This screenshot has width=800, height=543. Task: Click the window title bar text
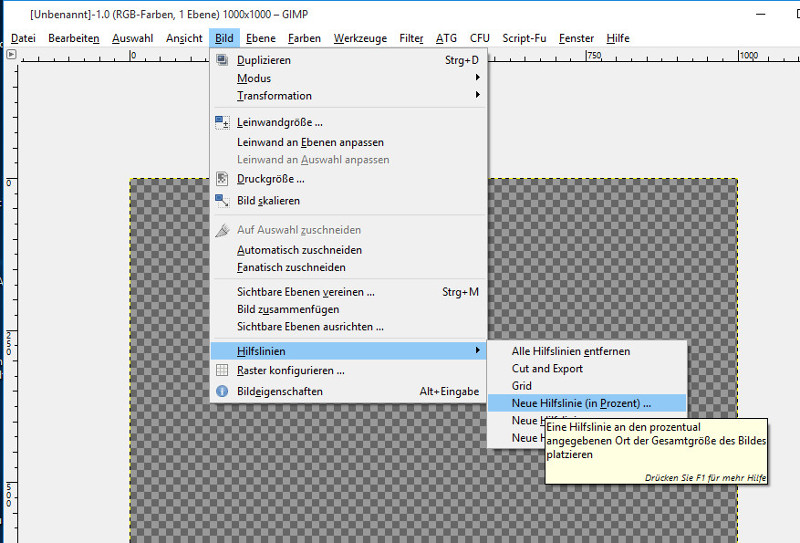(x=169, y=14)
